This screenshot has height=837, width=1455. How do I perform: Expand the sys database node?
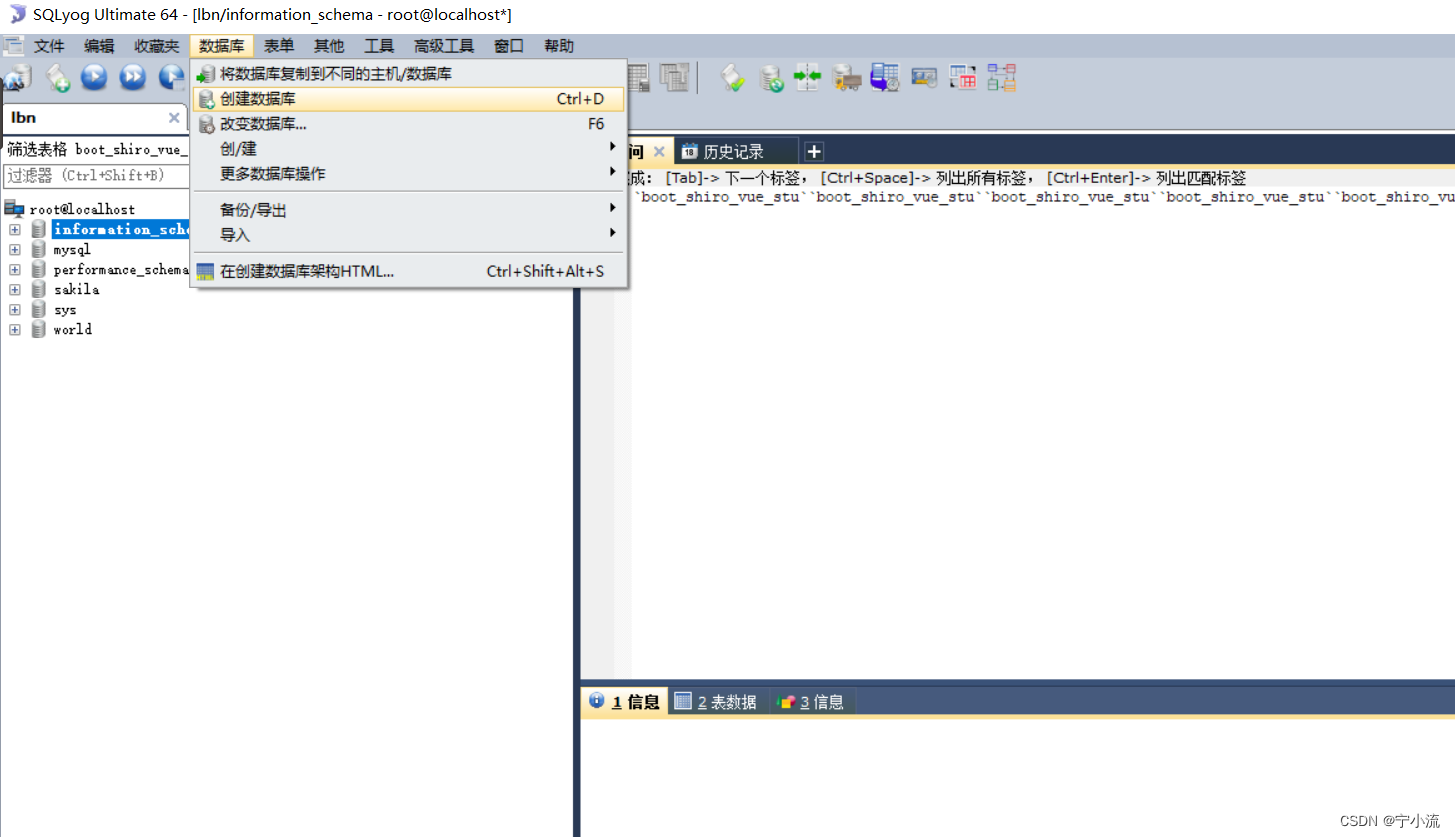[x=15, y=309]
